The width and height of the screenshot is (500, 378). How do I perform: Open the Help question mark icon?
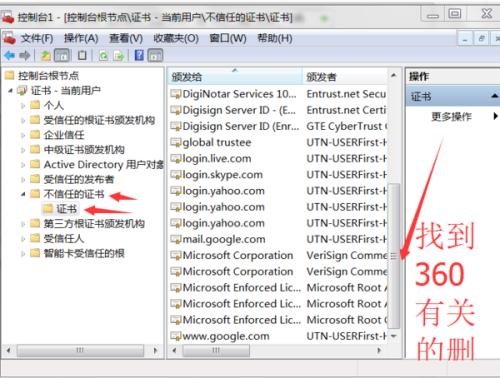pyautogui.click(x=139, y=55)
